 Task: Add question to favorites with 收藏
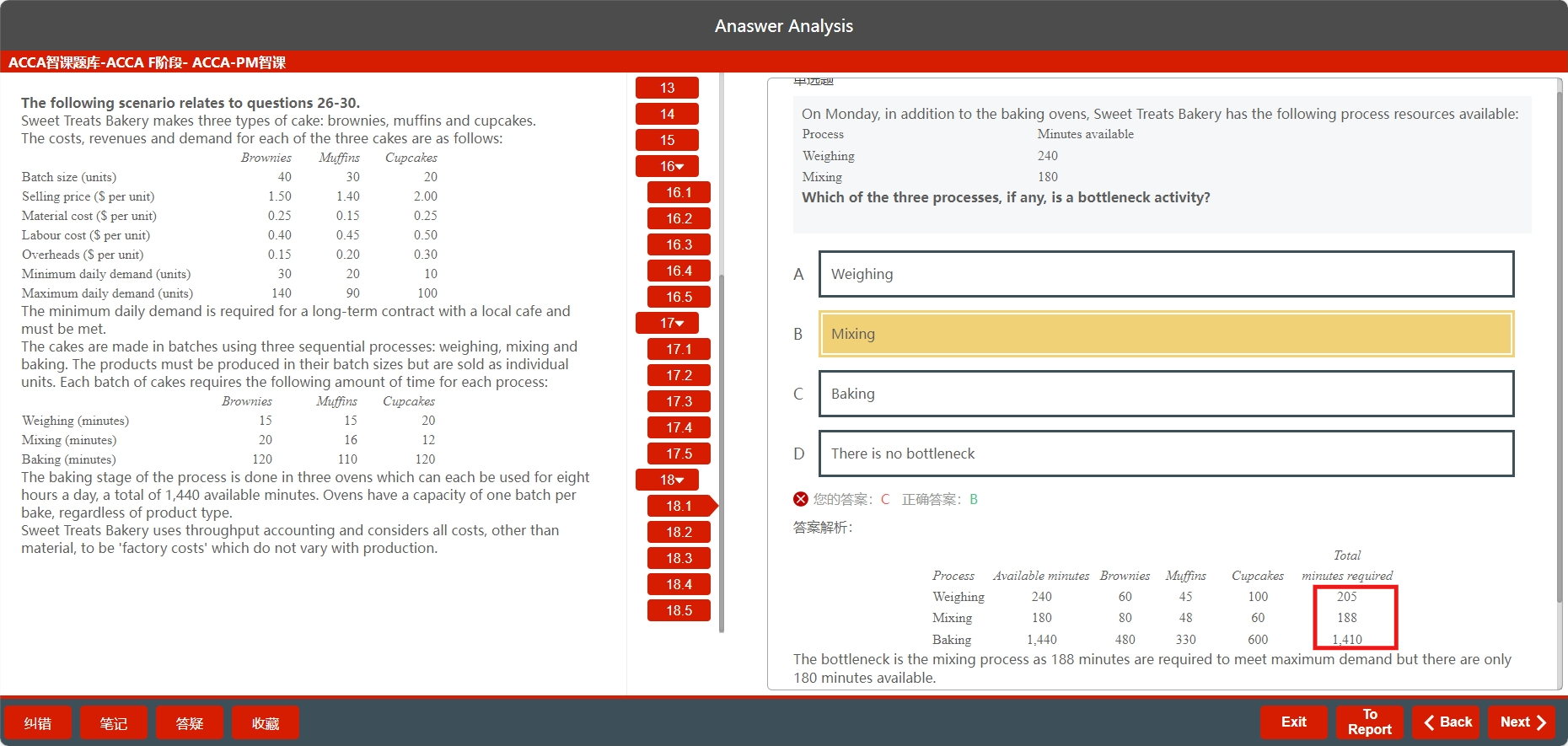266,723
